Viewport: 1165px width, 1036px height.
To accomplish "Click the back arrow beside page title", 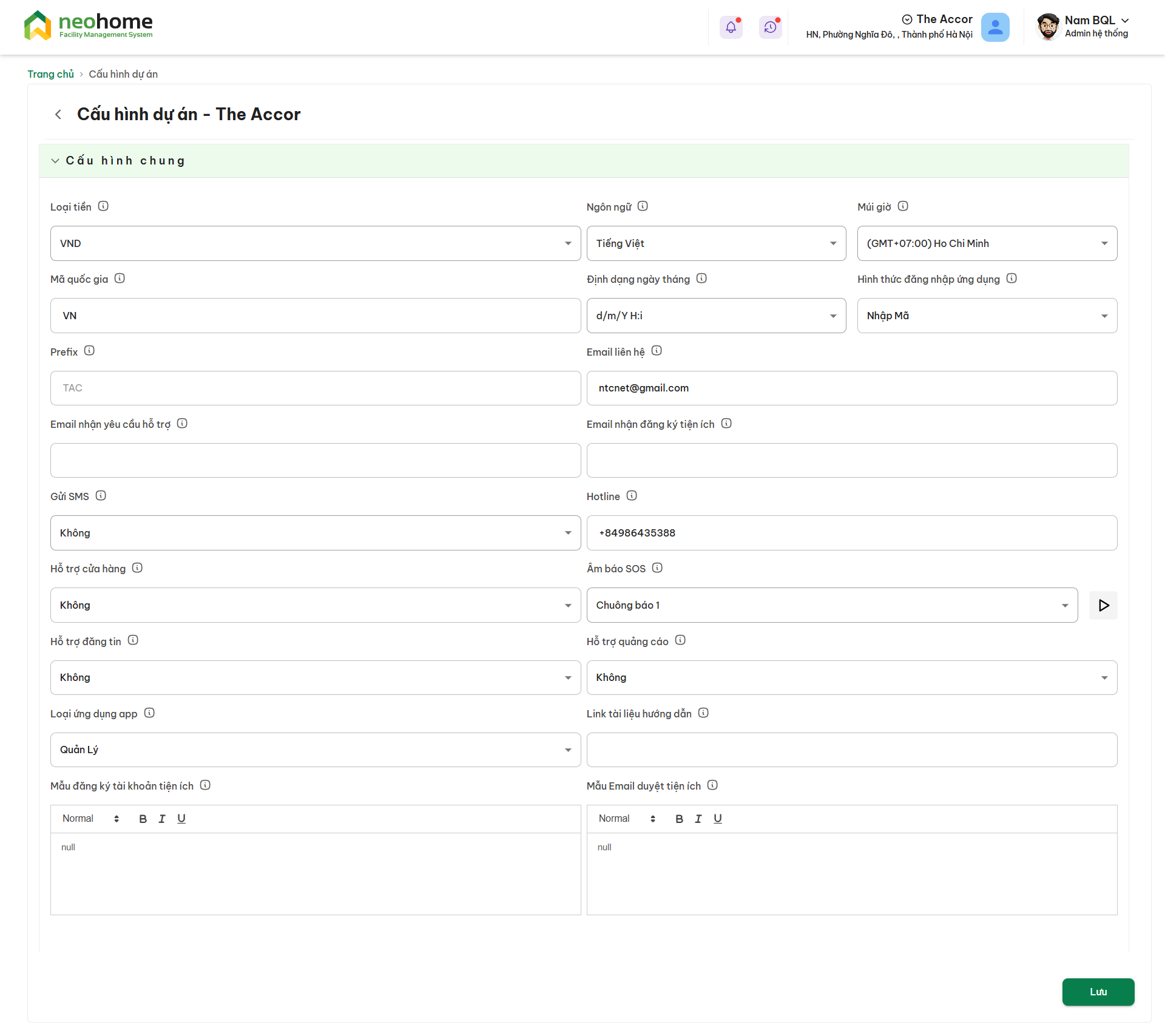I will pyautogui.click(x=58, y=114).
